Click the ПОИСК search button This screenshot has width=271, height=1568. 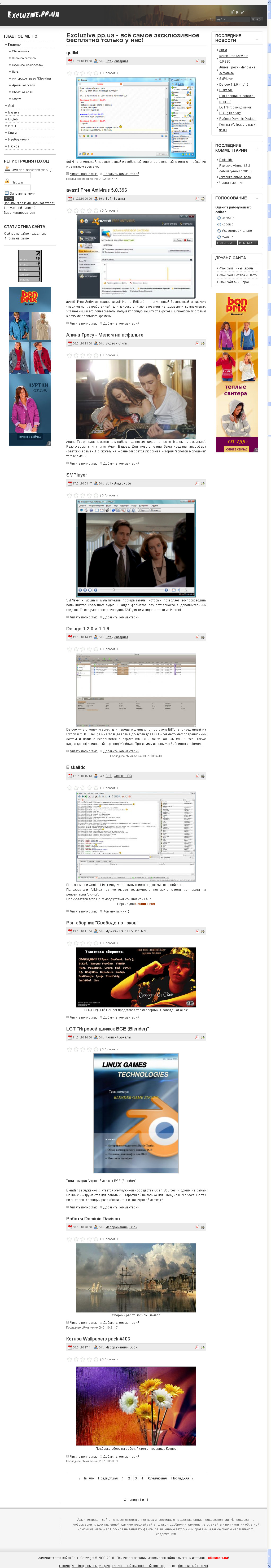click(x=257, y=19)
